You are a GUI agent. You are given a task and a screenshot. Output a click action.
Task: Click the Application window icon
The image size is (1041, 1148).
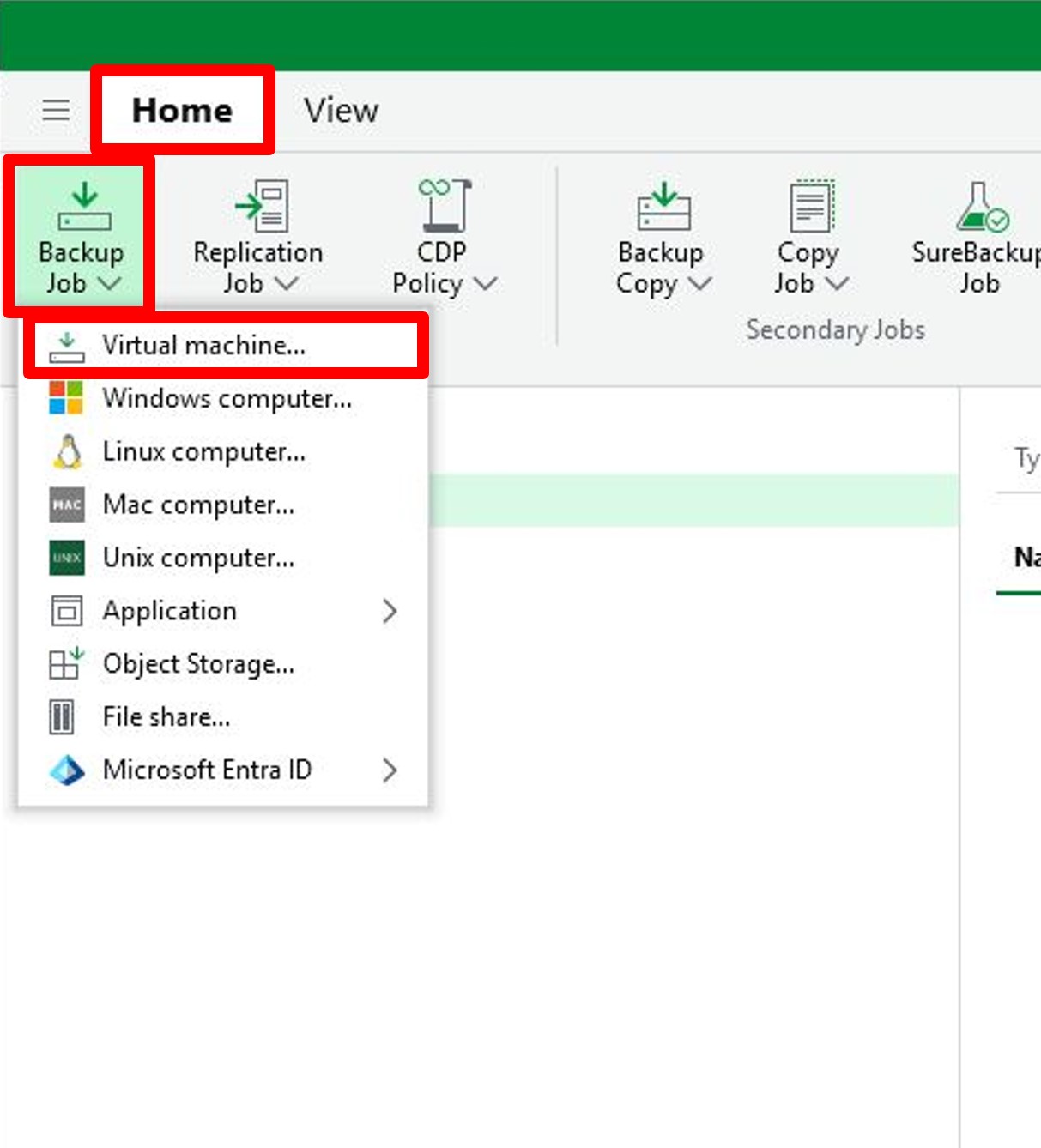66,611
